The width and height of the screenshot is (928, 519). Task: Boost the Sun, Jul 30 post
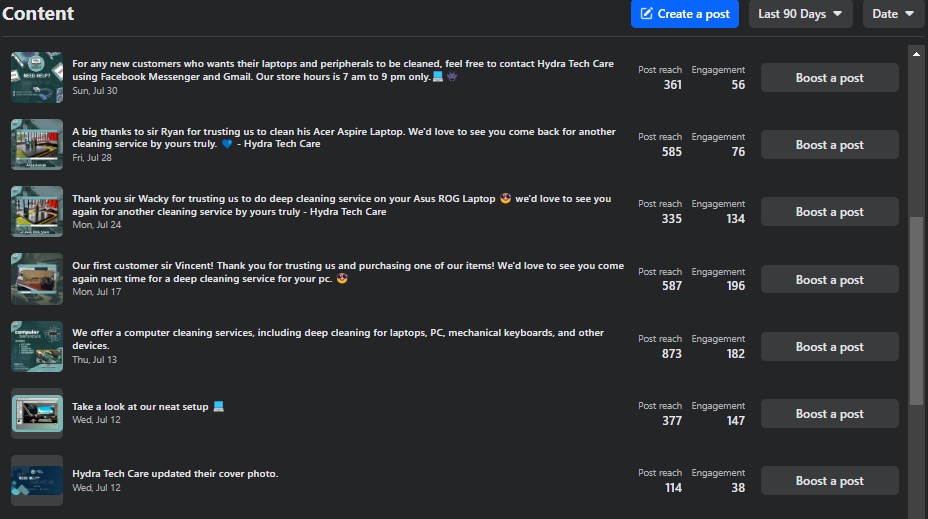[829, 78]
